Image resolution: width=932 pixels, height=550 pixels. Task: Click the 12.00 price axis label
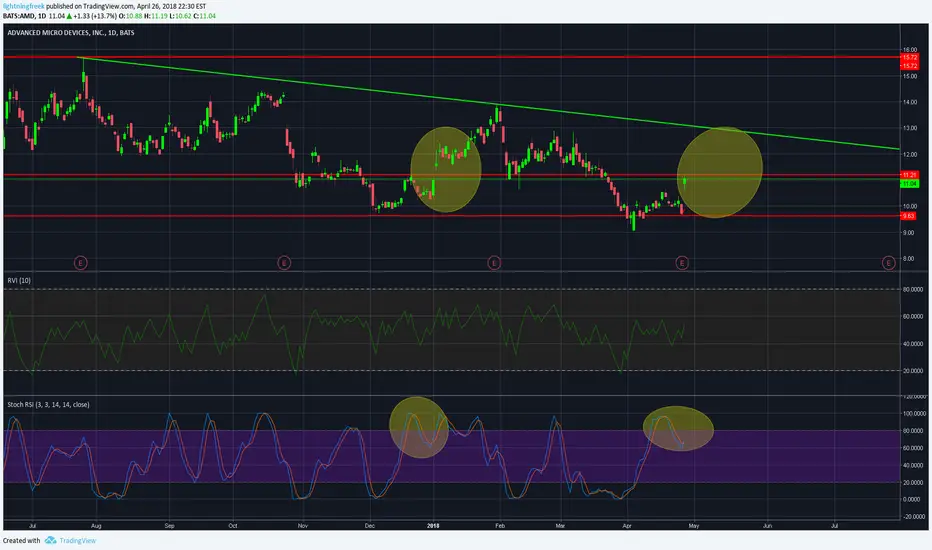coord(909,155)
